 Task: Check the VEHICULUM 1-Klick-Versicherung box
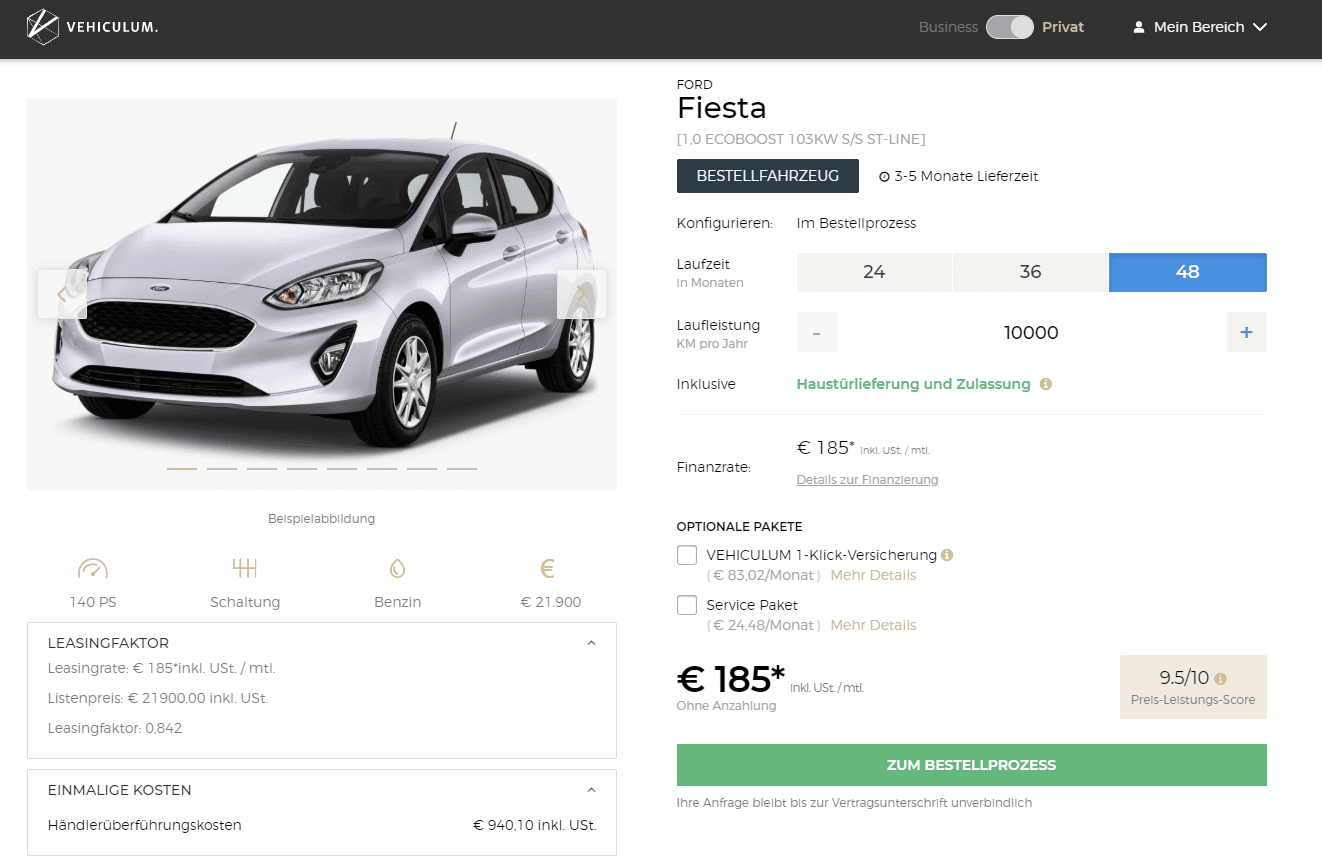click(687, 555)
